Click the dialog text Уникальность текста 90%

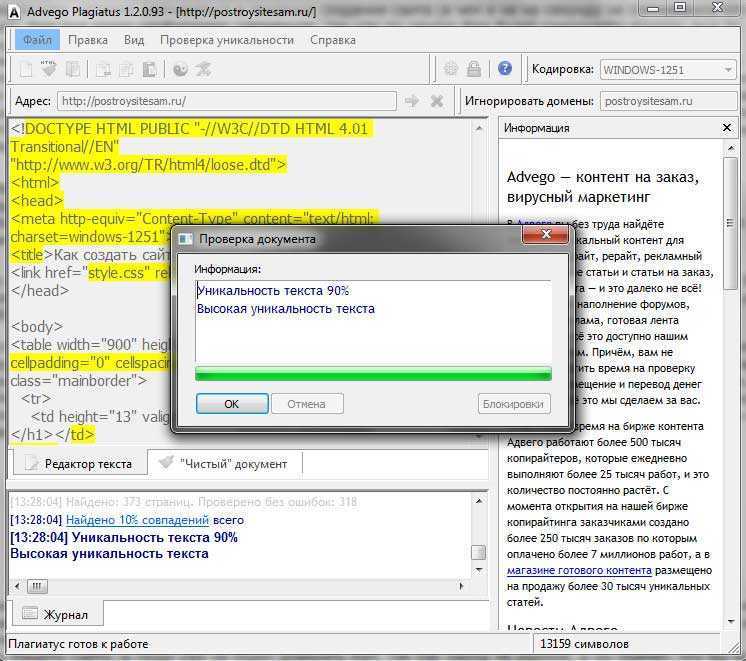click(273, 290)
